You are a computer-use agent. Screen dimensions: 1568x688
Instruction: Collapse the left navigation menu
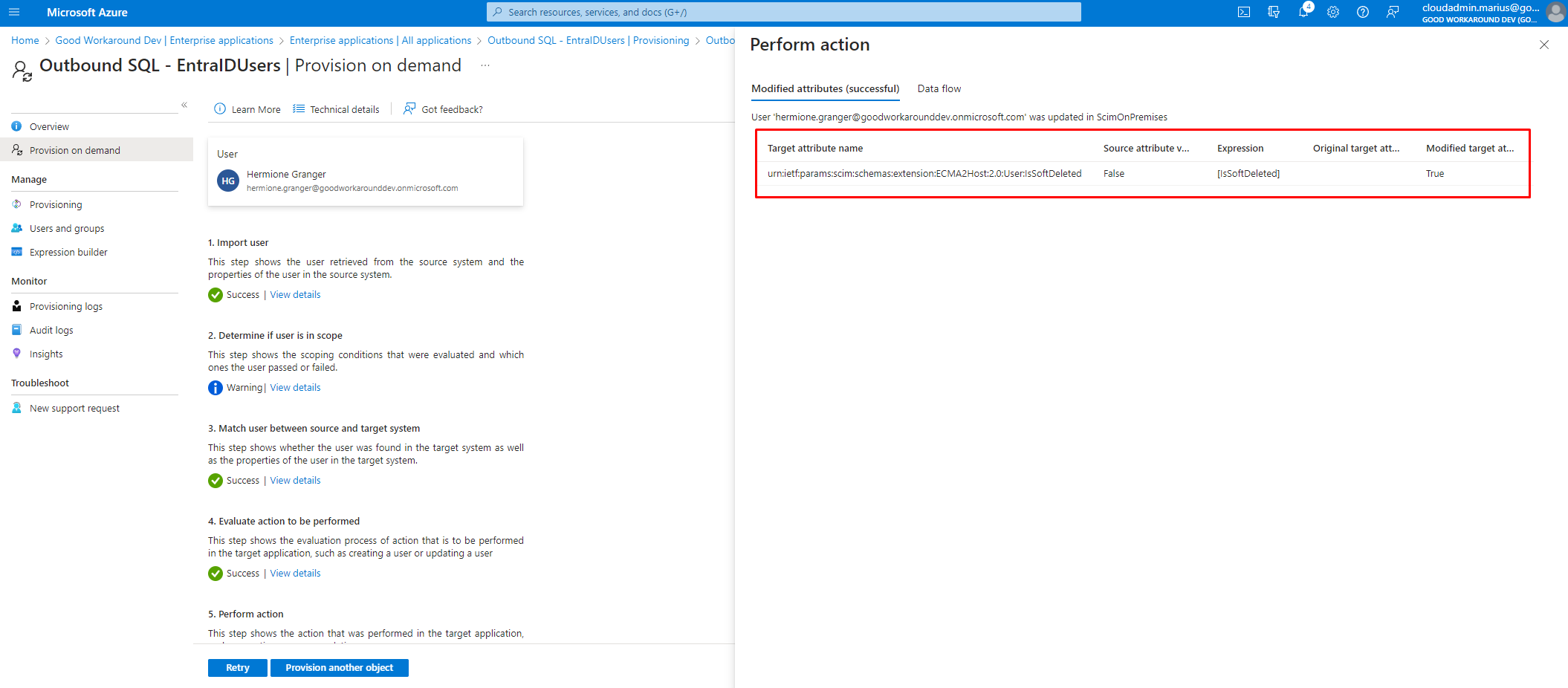[184, 106]
